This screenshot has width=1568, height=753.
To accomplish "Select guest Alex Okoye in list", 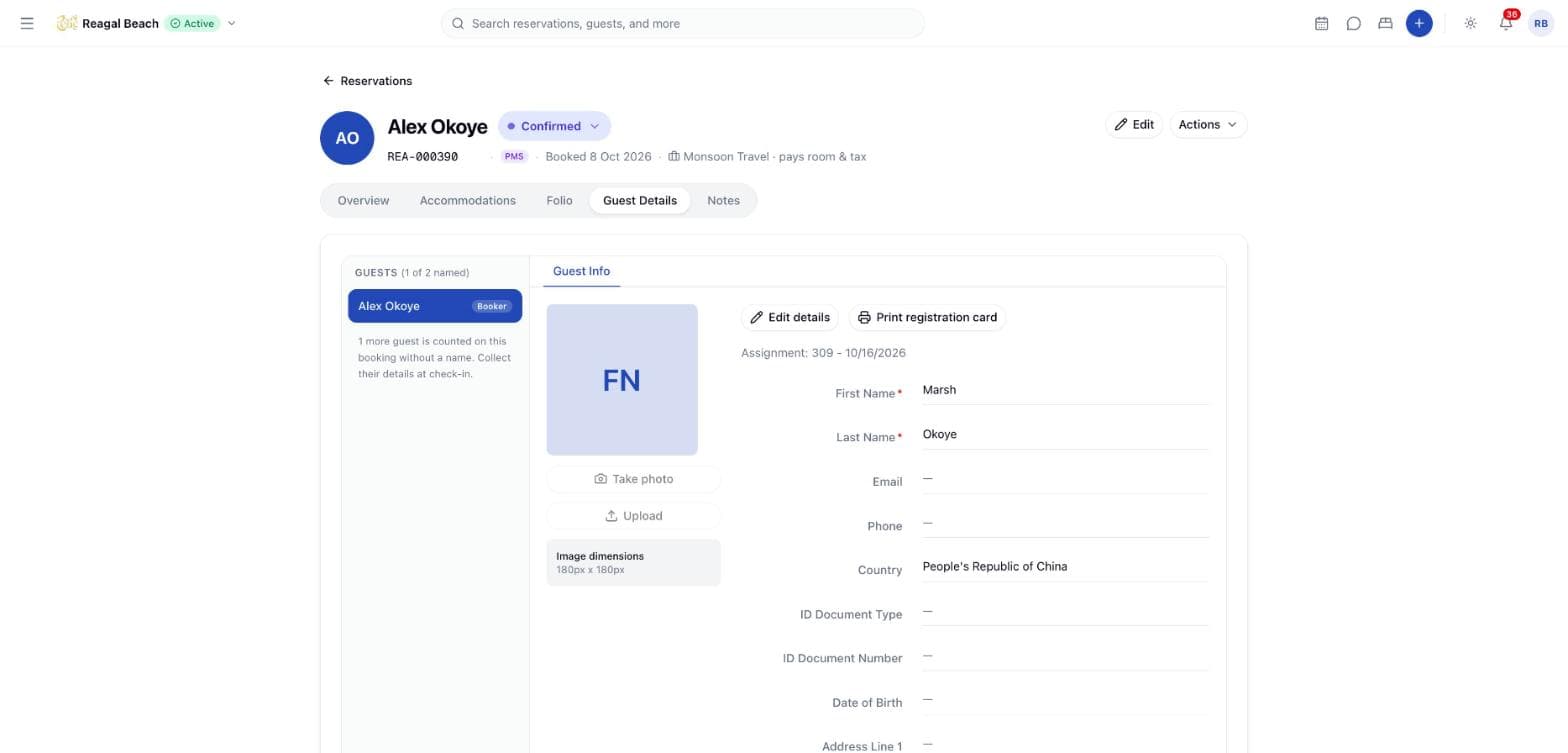I will click(435, 306).
